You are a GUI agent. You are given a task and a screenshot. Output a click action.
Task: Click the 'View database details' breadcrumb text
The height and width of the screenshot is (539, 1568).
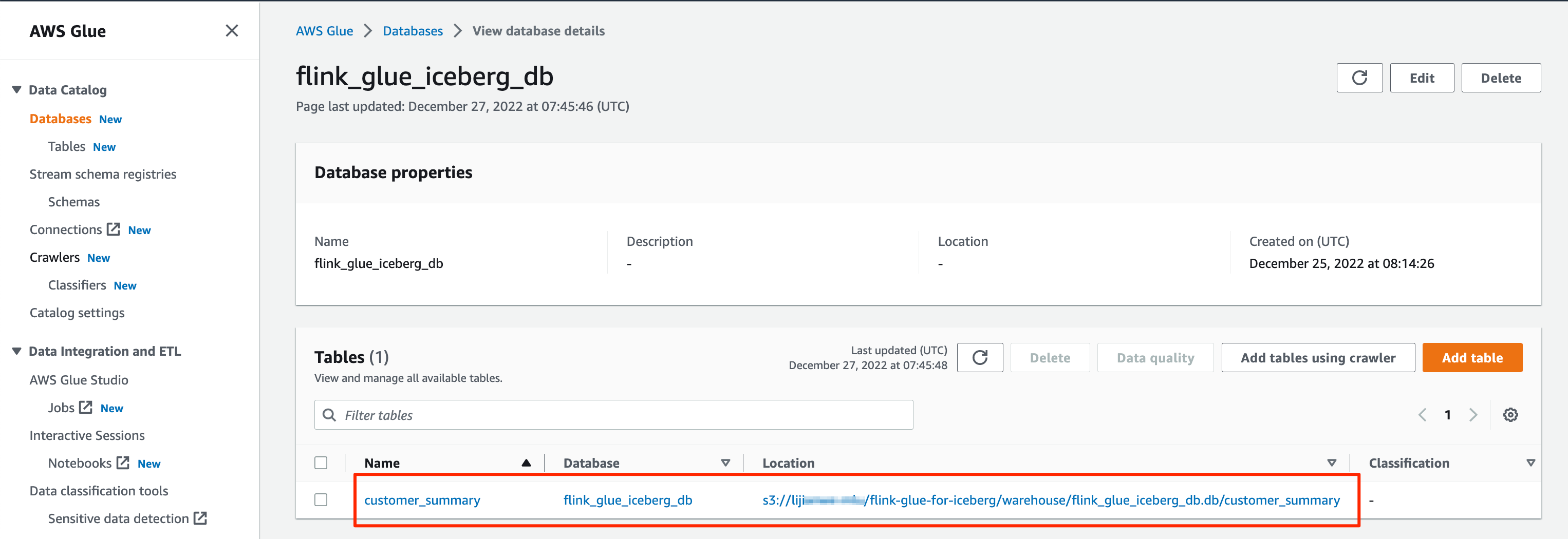pyautogui.click(x=539, y=31)
